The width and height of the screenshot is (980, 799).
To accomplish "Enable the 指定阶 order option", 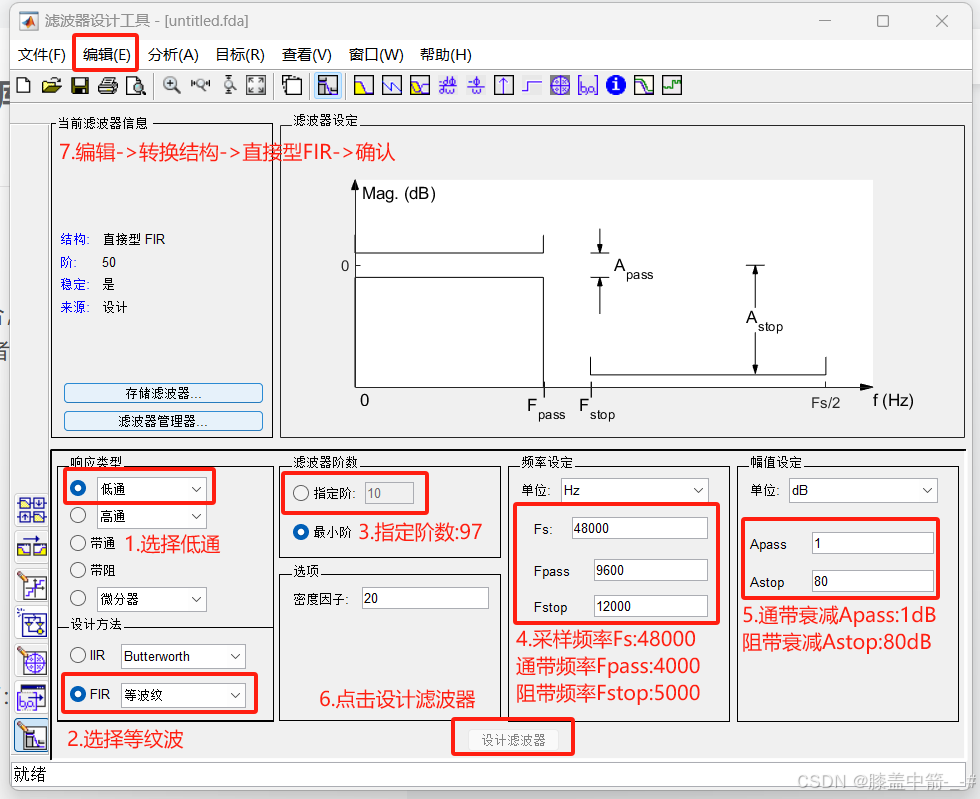I will point(301,492).
